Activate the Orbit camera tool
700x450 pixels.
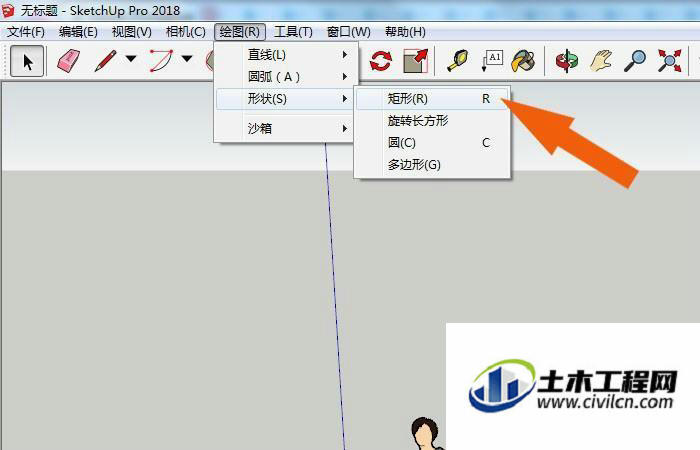[x=567, y=61]
